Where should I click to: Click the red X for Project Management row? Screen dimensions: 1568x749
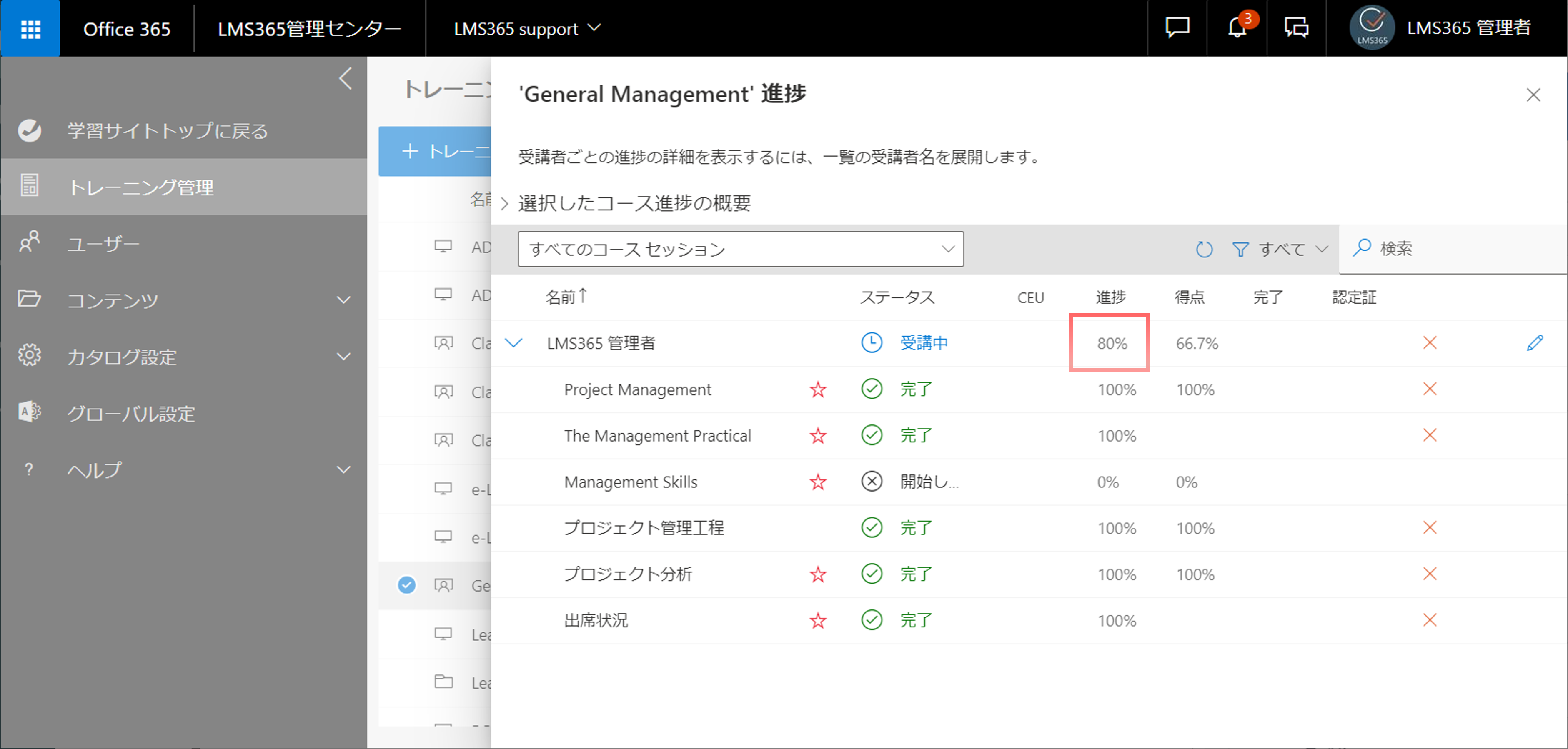pyautogui.click(x=1430, y=389)
